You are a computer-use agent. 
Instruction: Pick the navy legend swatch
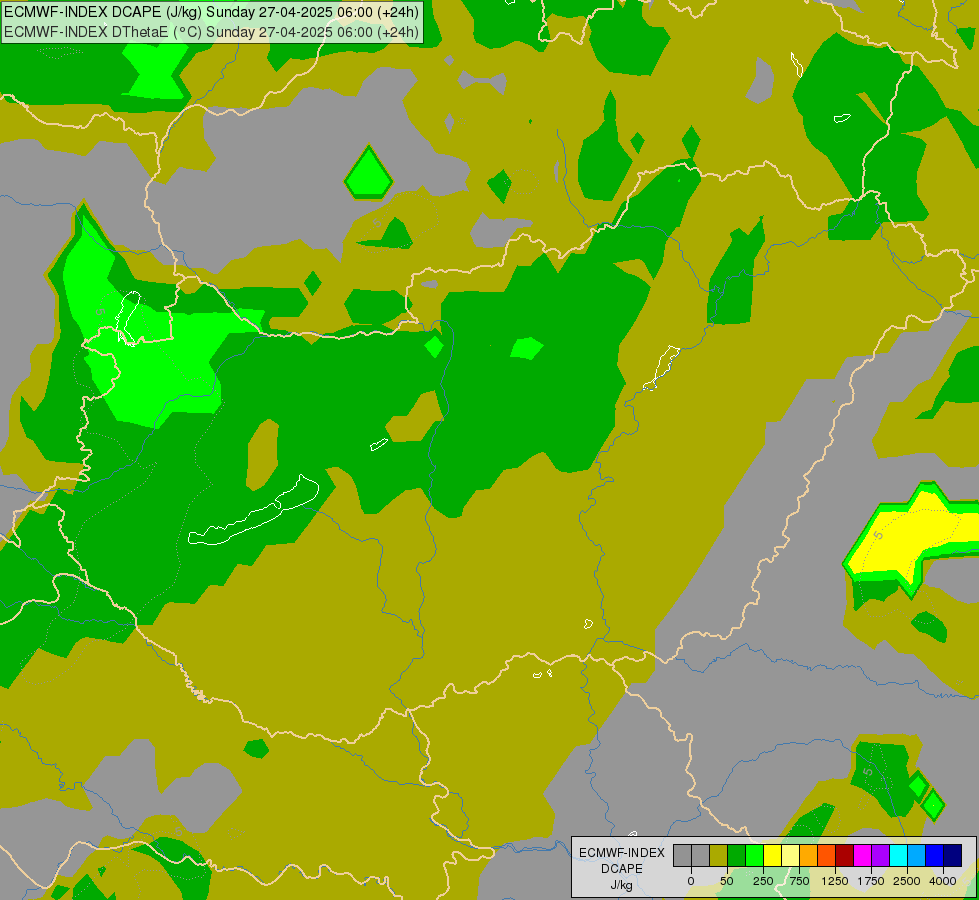(x=952, y=856)
